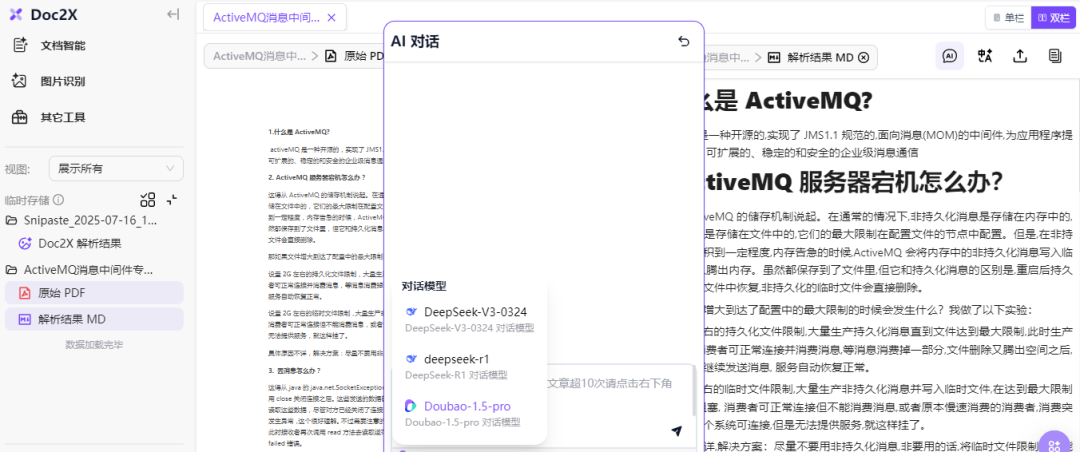Close the ActiveMQ消息中间 tab
Image resolution: width=1080 pixels, height=452 pixels.
(x=331, y=18)
